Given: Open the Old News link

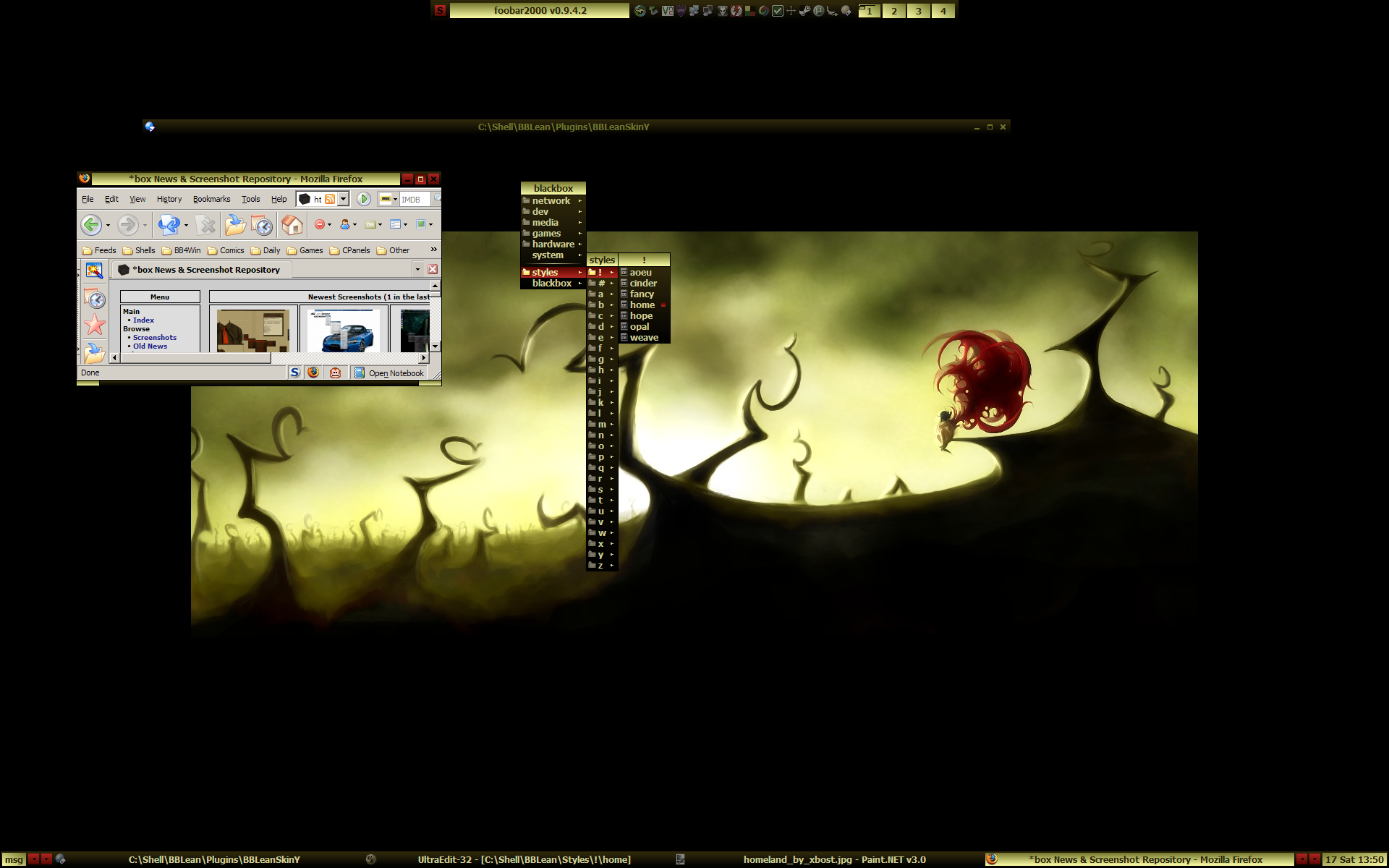Looking at the screenshot, I should coord(150,346).
